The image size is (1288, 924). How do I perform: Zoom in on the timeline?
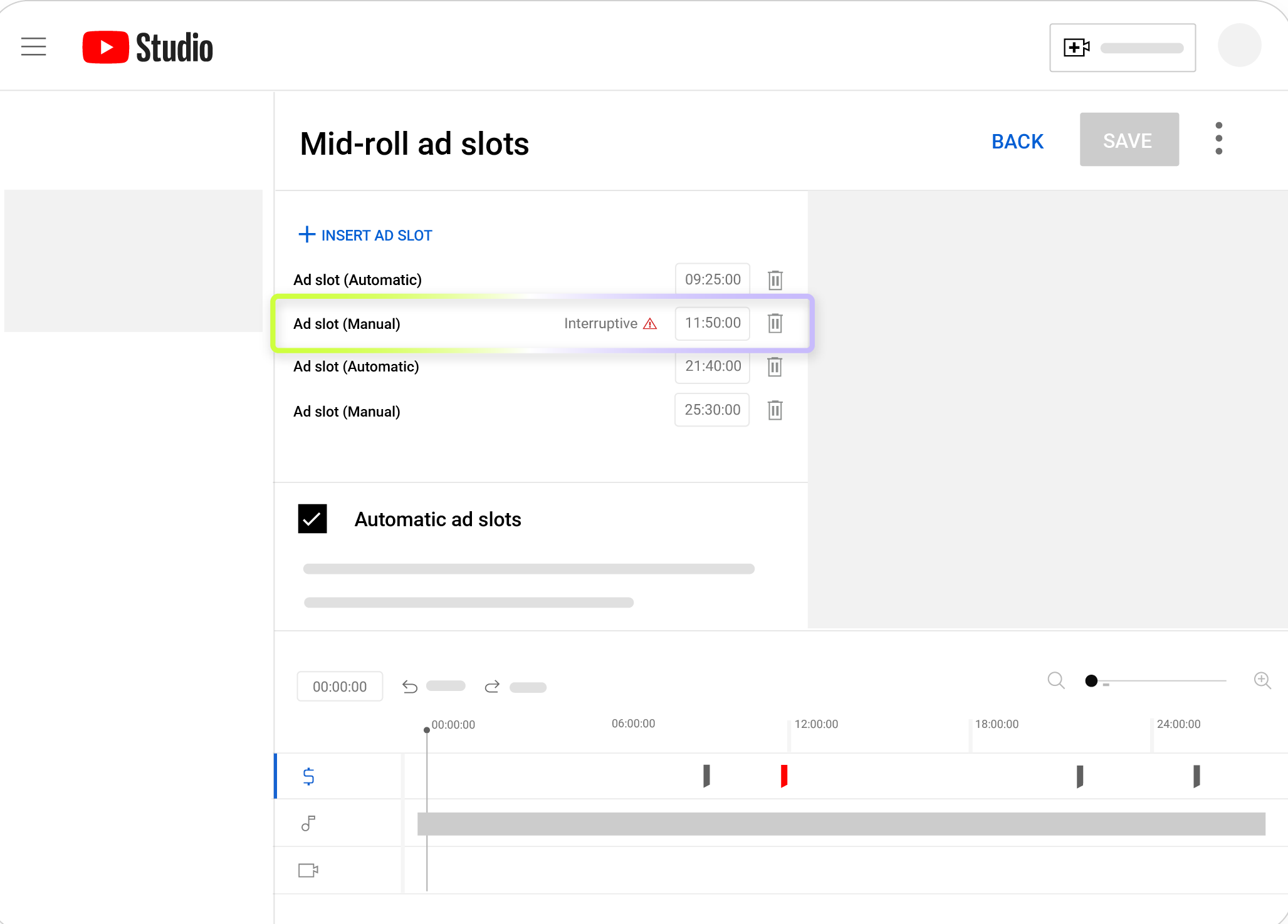coord(1262,680)
